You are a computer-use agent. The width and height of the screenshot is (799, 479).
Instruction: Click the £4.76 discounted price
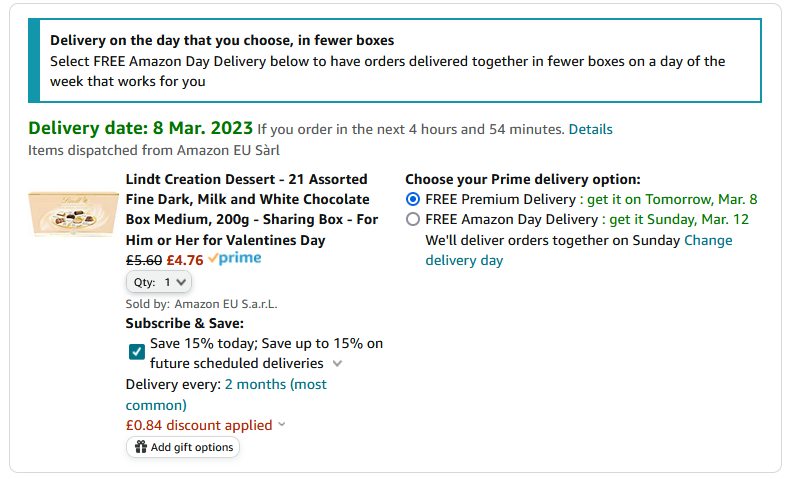[x=184, y=260]
